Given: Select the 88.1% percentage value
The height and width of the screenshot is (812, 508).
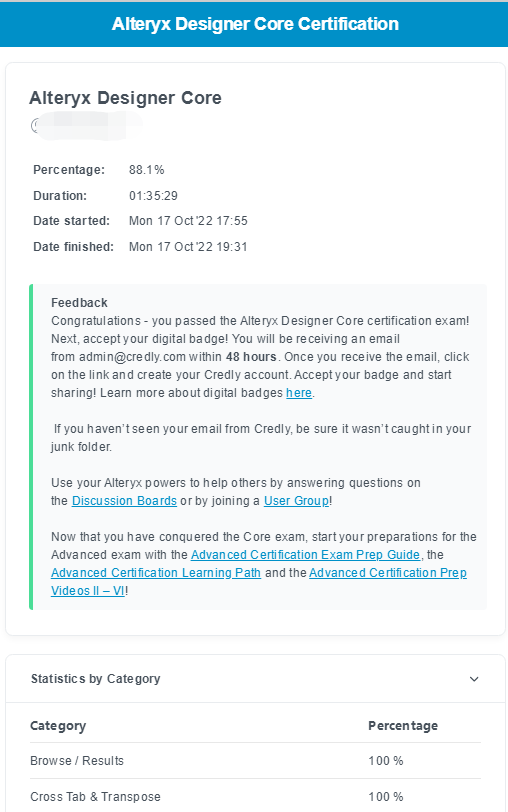Looking at the screenshot, I should tap(147, 170).
